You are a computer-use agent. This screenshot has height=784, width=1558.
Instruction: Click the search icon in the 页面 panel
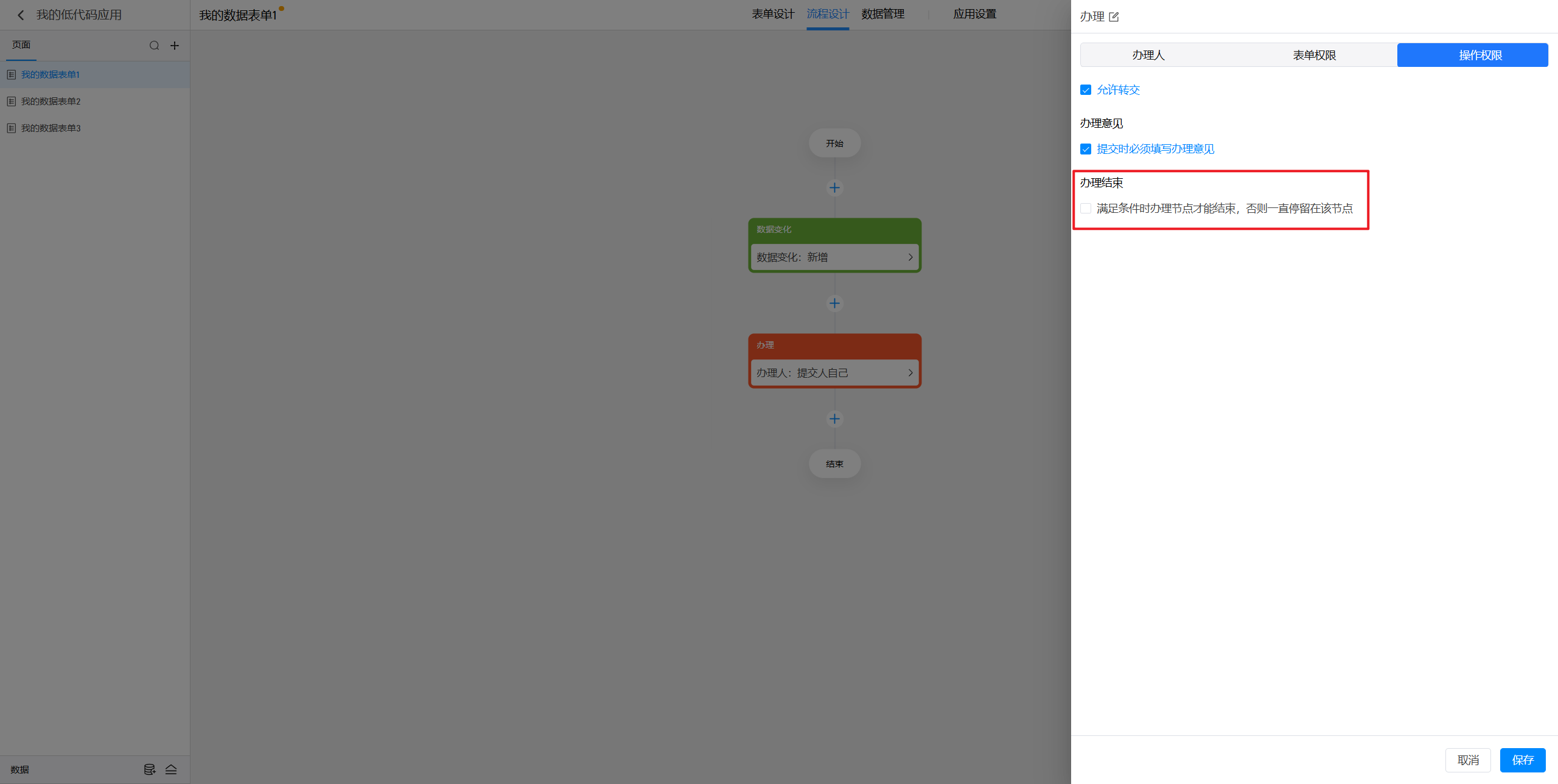point(154,46)
